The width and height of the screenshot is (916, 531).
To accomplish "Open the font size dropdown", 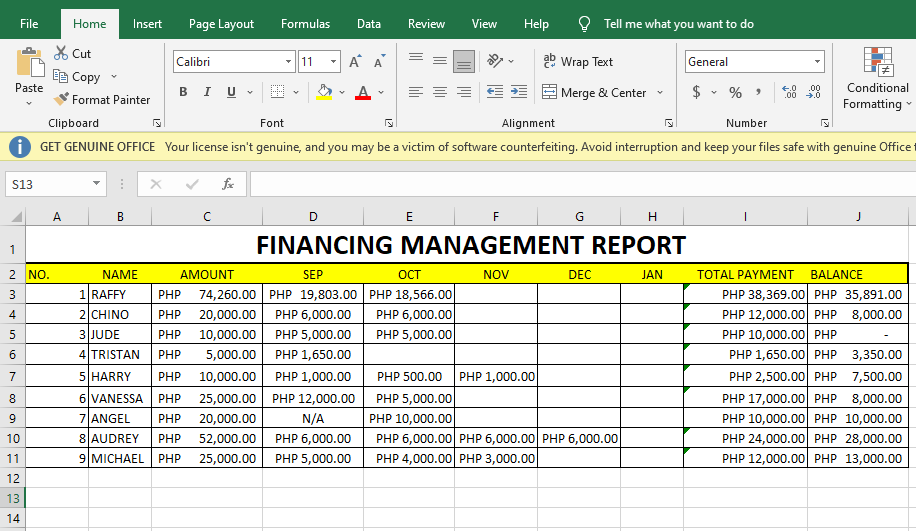I will coord(333,61).
